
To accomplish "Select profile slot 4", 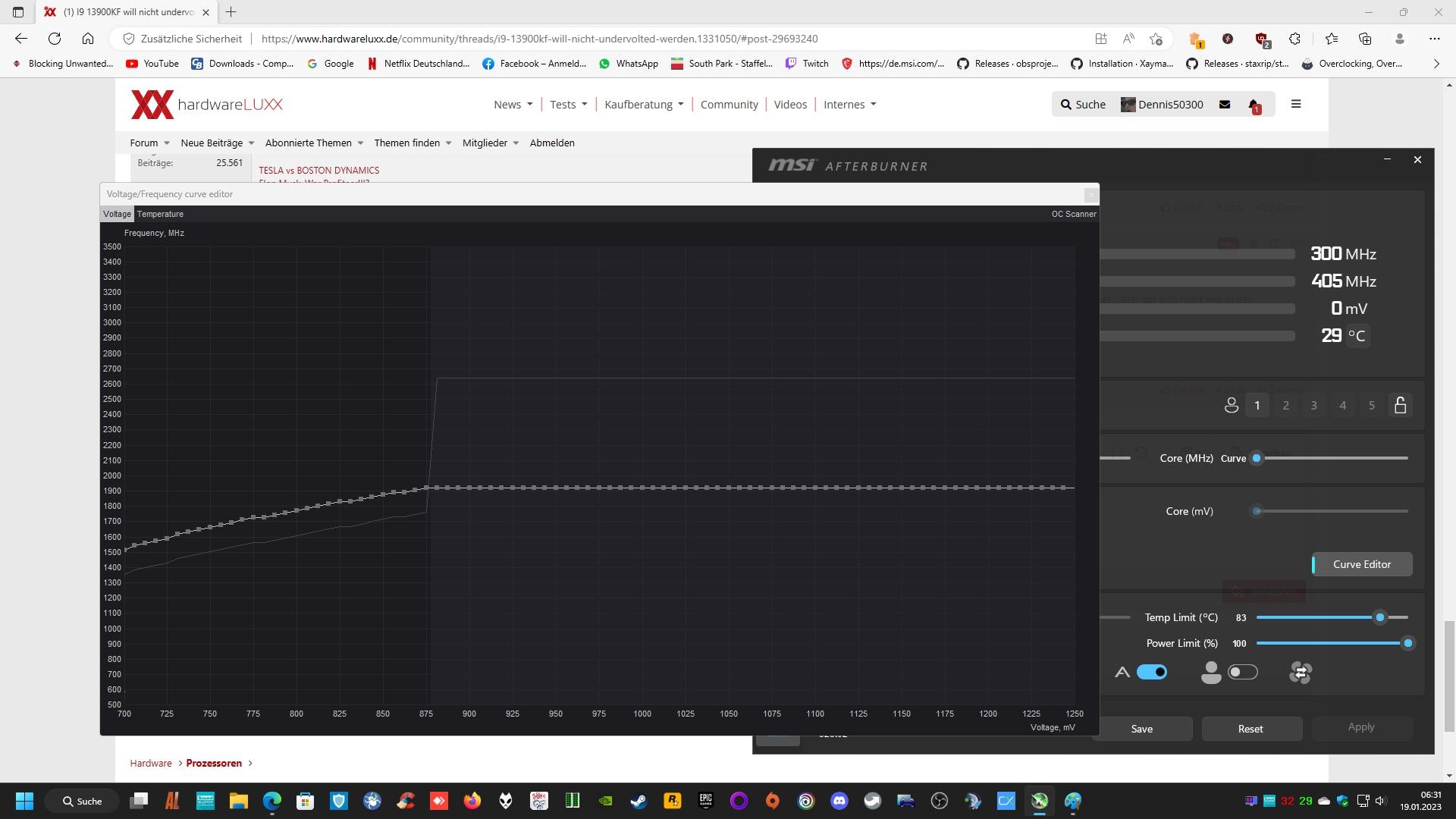I will click(1342, 405).
